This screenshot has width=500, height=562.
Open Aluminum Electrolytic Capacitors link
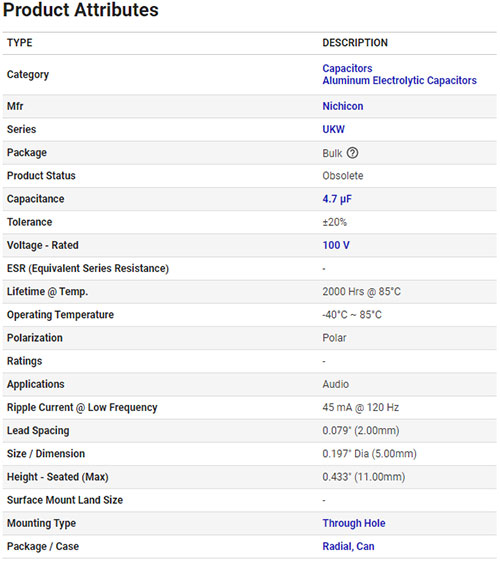[x=399, y=80]
